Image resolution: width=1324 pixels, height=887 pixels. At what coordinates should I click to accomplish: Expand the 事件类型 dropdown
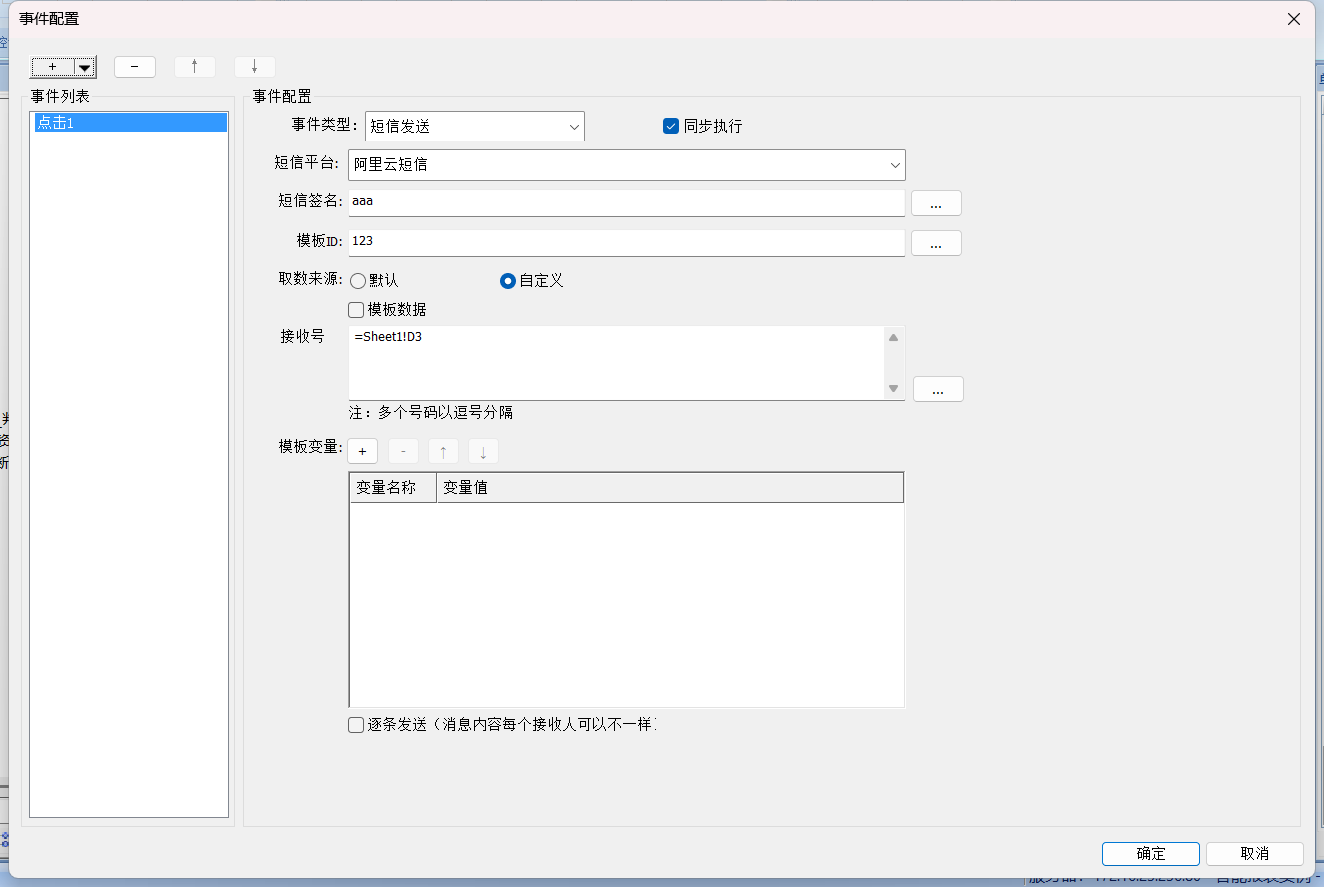pyautogui.click(x=574, y=127)
